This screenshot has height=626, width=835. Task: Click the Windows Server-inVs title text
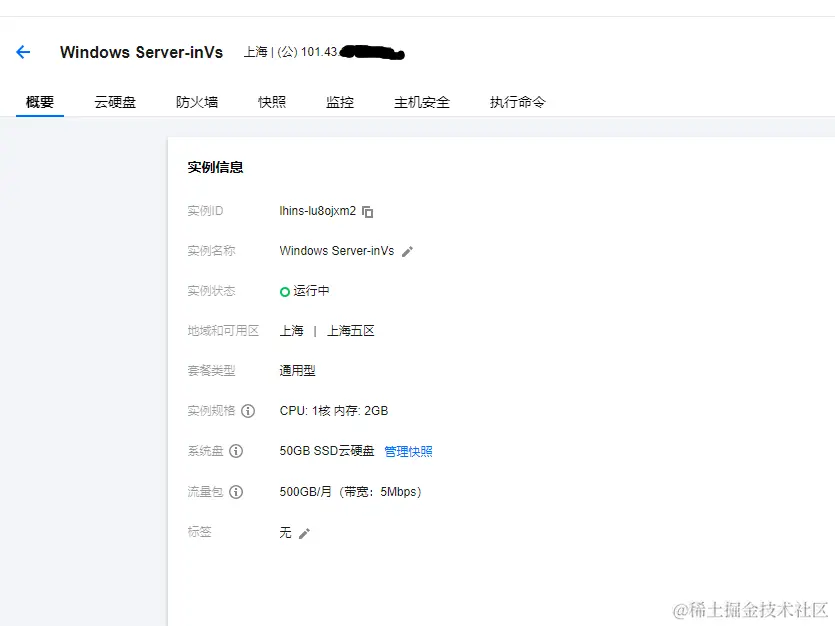click(141, 52)
